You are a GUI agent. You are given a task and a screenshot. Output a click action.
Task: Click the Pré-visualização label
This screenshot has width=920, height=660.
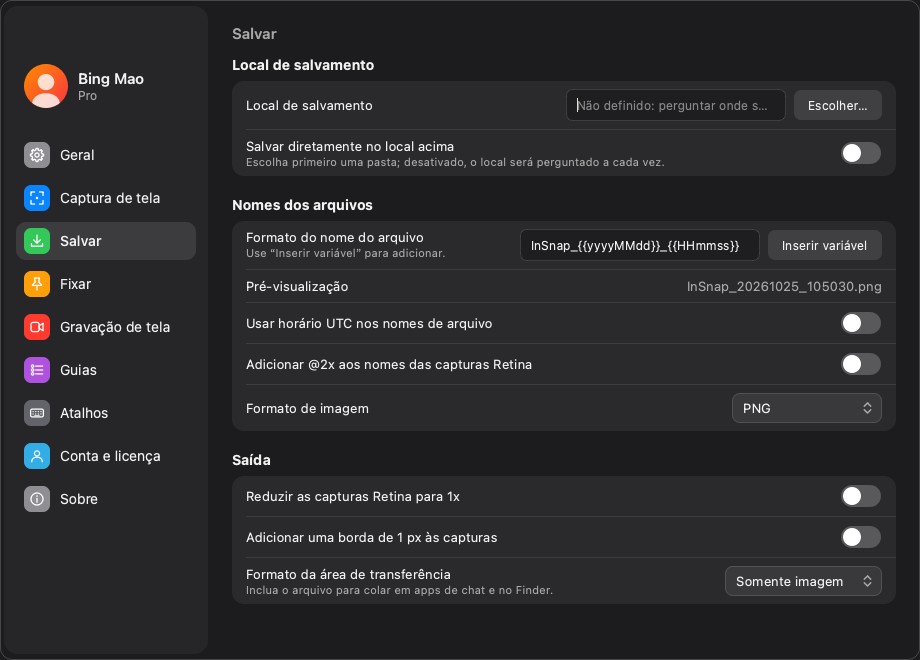(x=297, y=287)
